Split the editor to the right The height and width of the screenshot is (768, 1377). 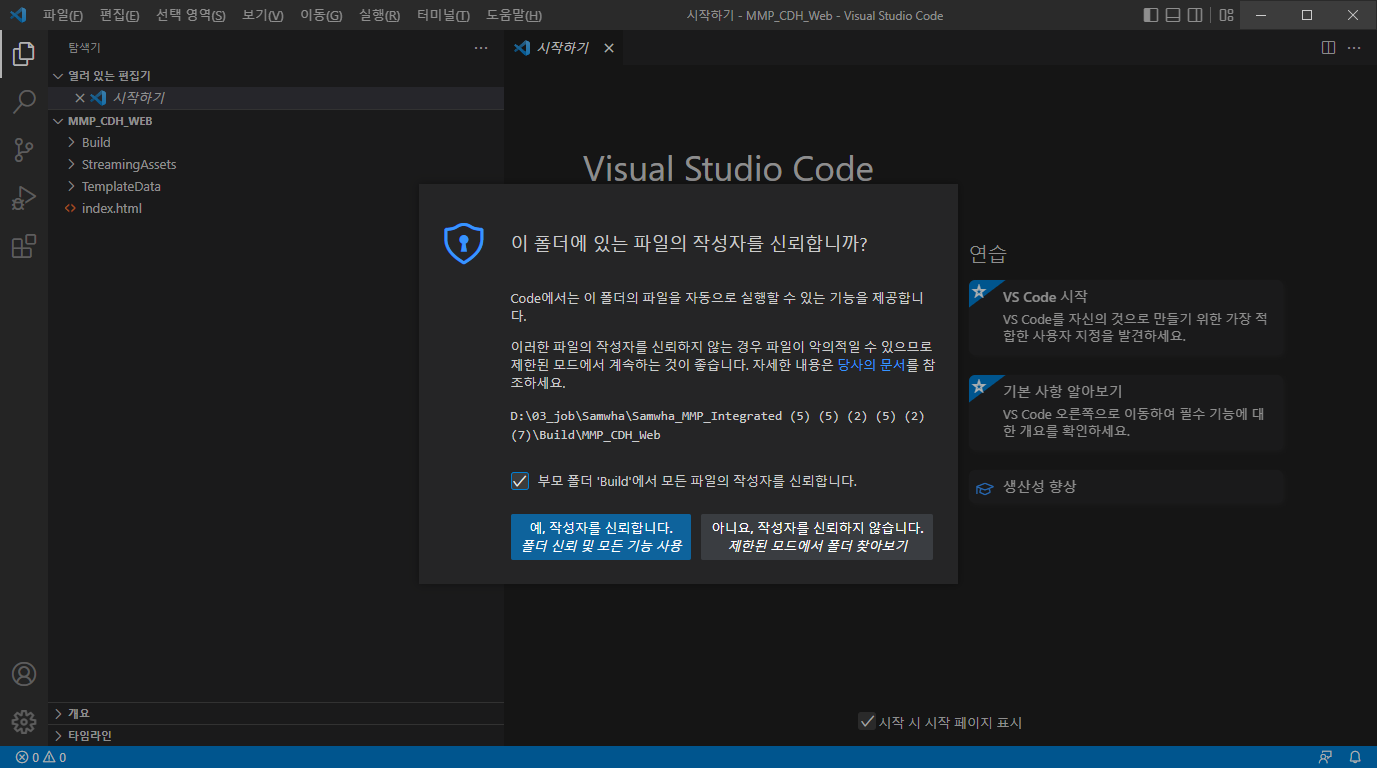pos(1329,48)
